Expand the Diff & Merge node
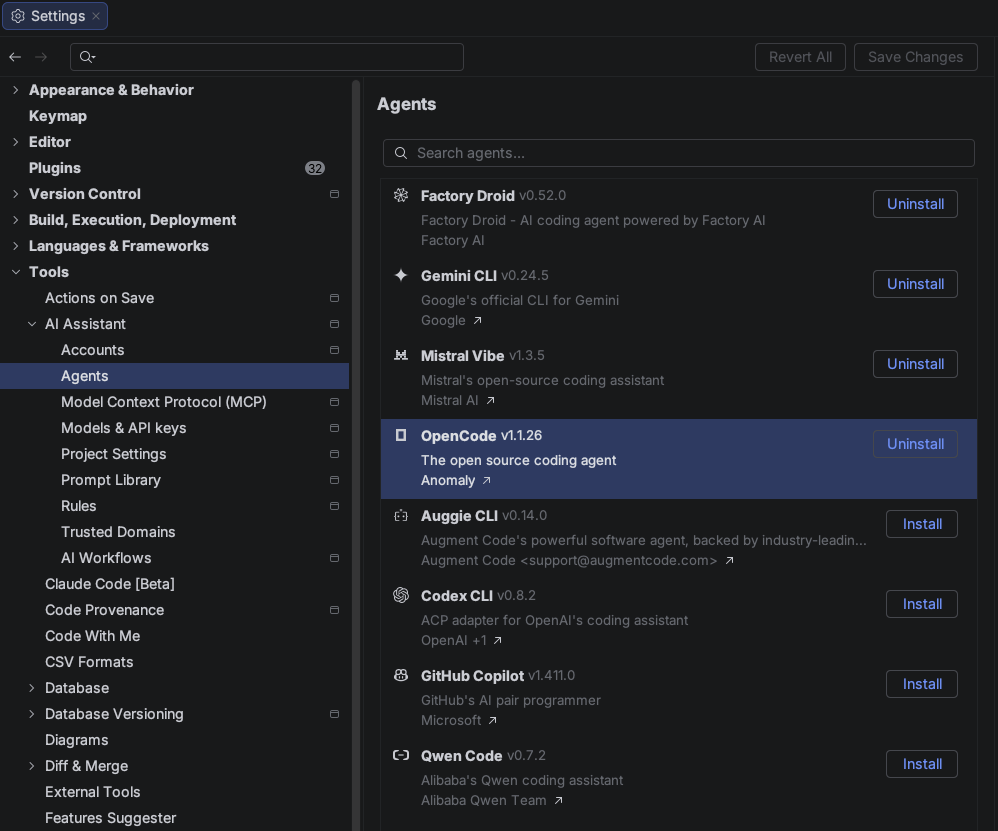 [x=32, y=766]
